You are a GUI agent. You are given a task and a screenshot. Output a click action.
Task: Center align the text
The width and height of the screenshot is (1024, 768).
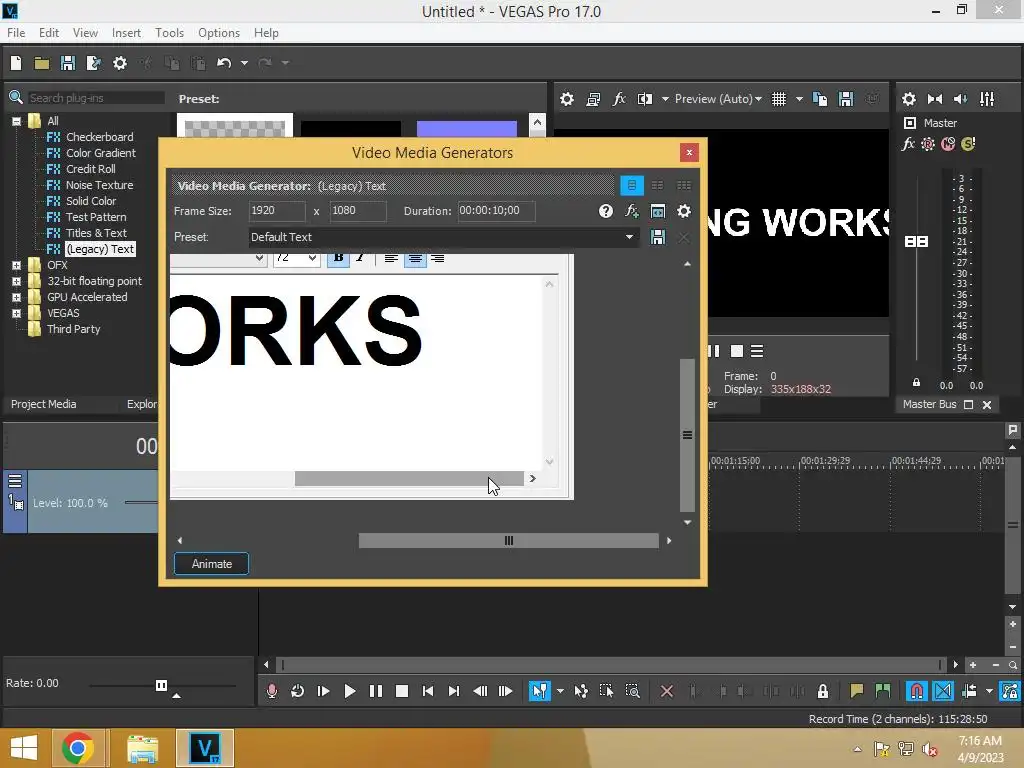point(415,259)
